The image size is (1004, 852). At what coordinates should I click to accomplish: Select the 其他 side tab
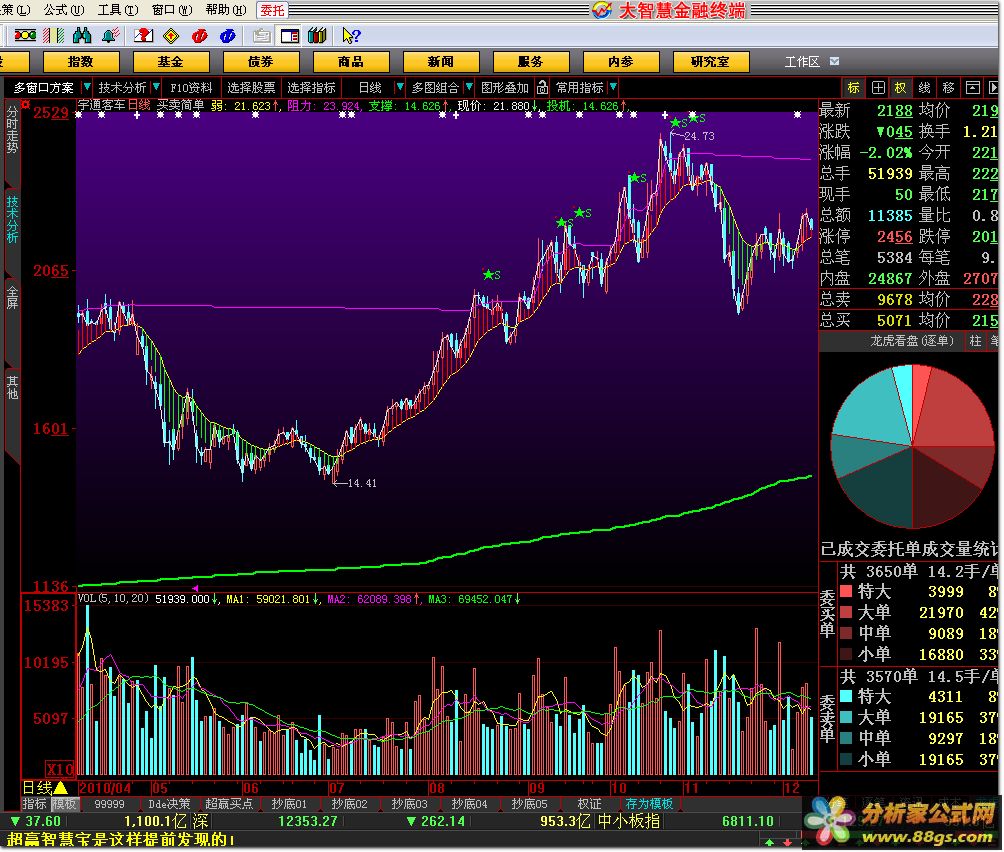click(12, 387)
